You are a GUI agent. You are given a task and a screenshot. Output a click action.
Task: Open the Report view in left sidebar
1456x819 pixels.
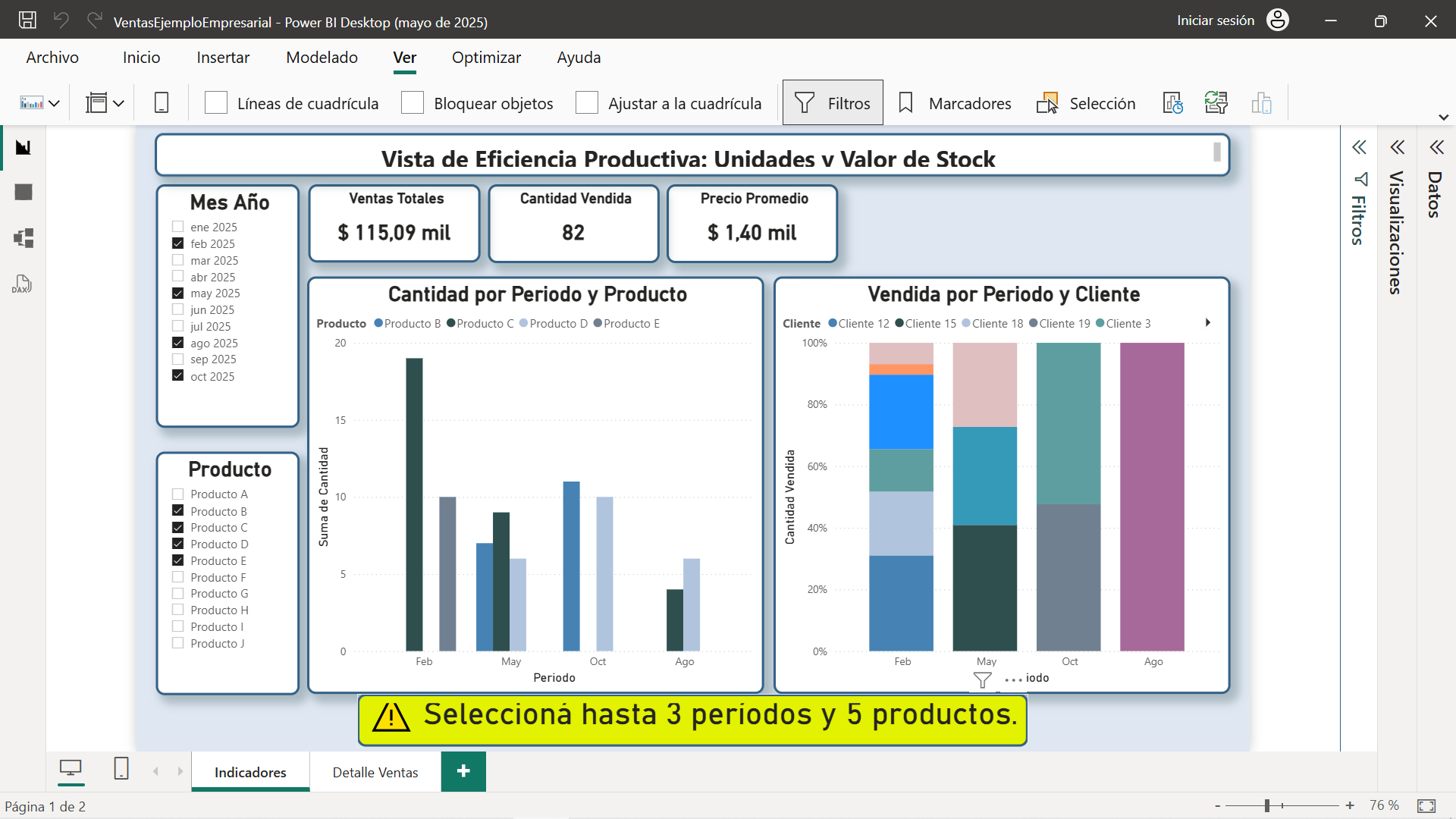(x=24, y=147)
